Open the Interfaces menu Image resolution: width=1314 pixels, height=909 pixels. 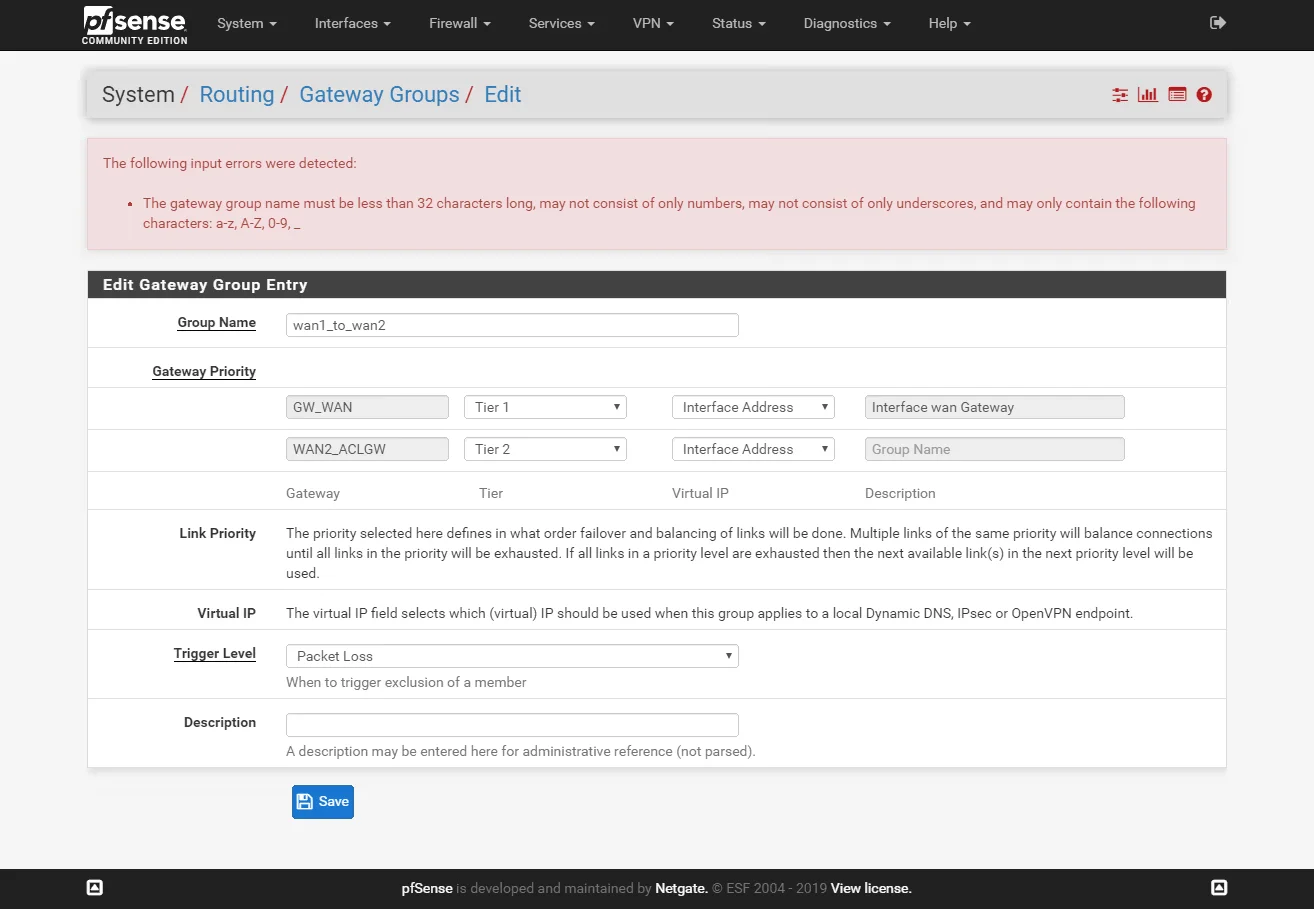click(x=352, y=23)
